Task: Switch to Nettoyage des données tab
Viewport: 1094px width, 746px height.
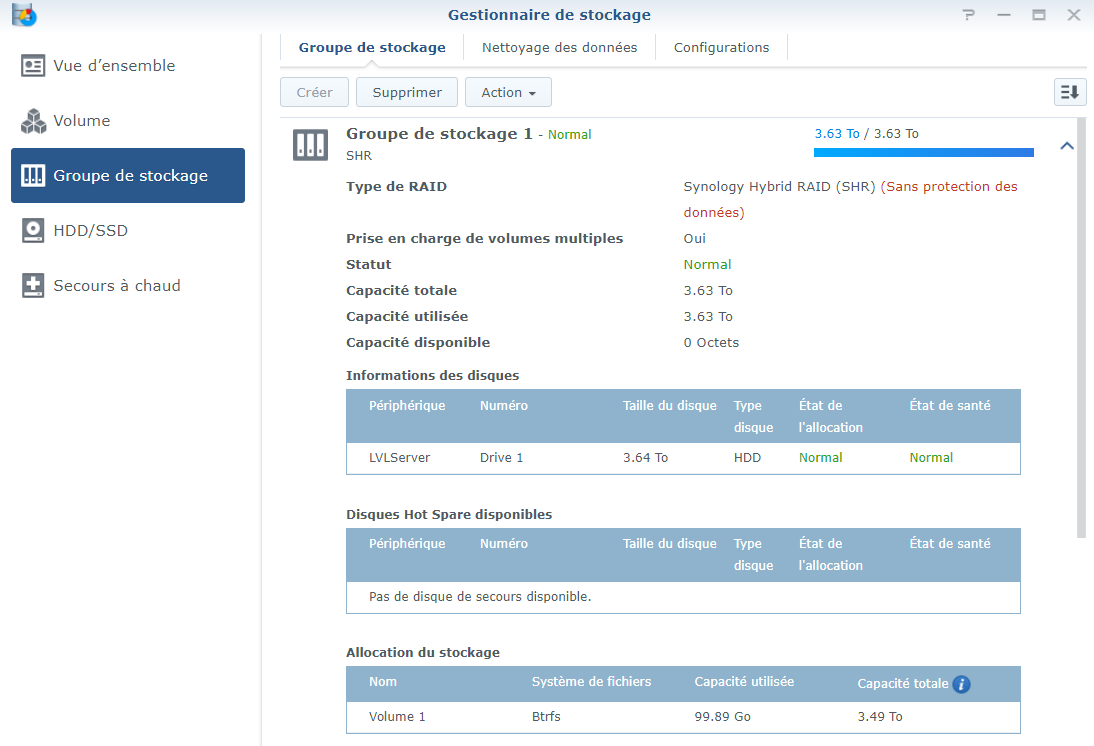Action: [559, 47]
